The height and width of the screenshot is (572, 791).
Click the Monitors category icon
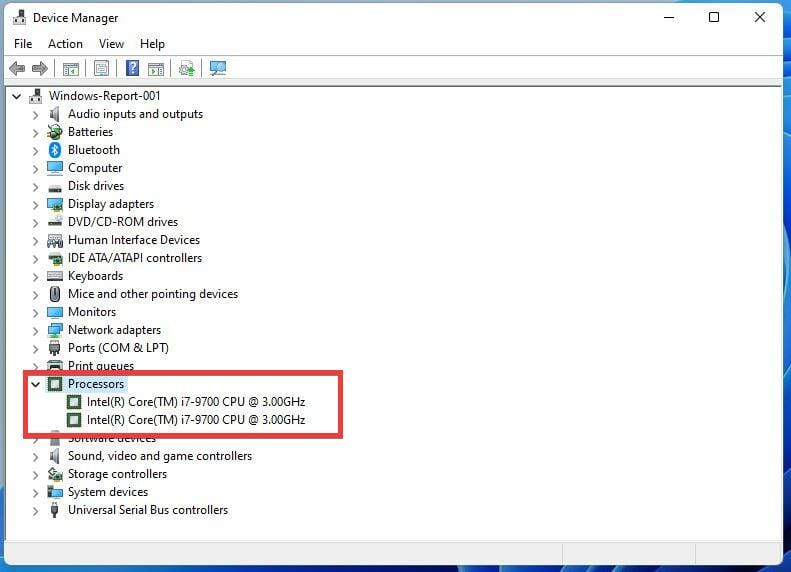pos(54,312)
